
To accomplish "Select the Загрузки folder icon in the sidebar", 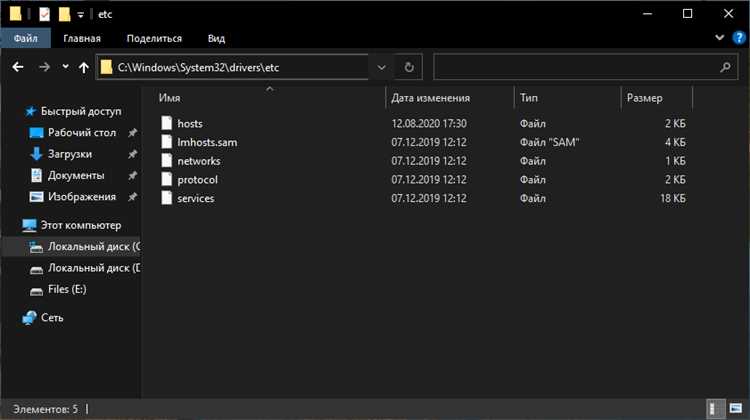I will 36,154.
